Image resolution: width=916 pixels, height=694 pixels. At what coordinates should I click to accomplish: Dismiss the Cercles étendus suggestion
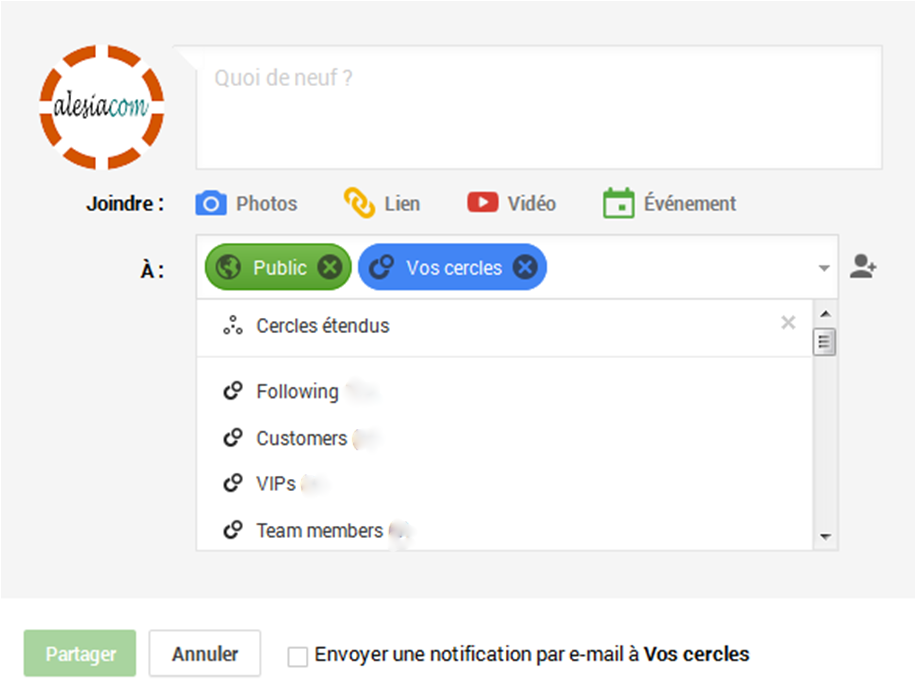click(788, 322)
